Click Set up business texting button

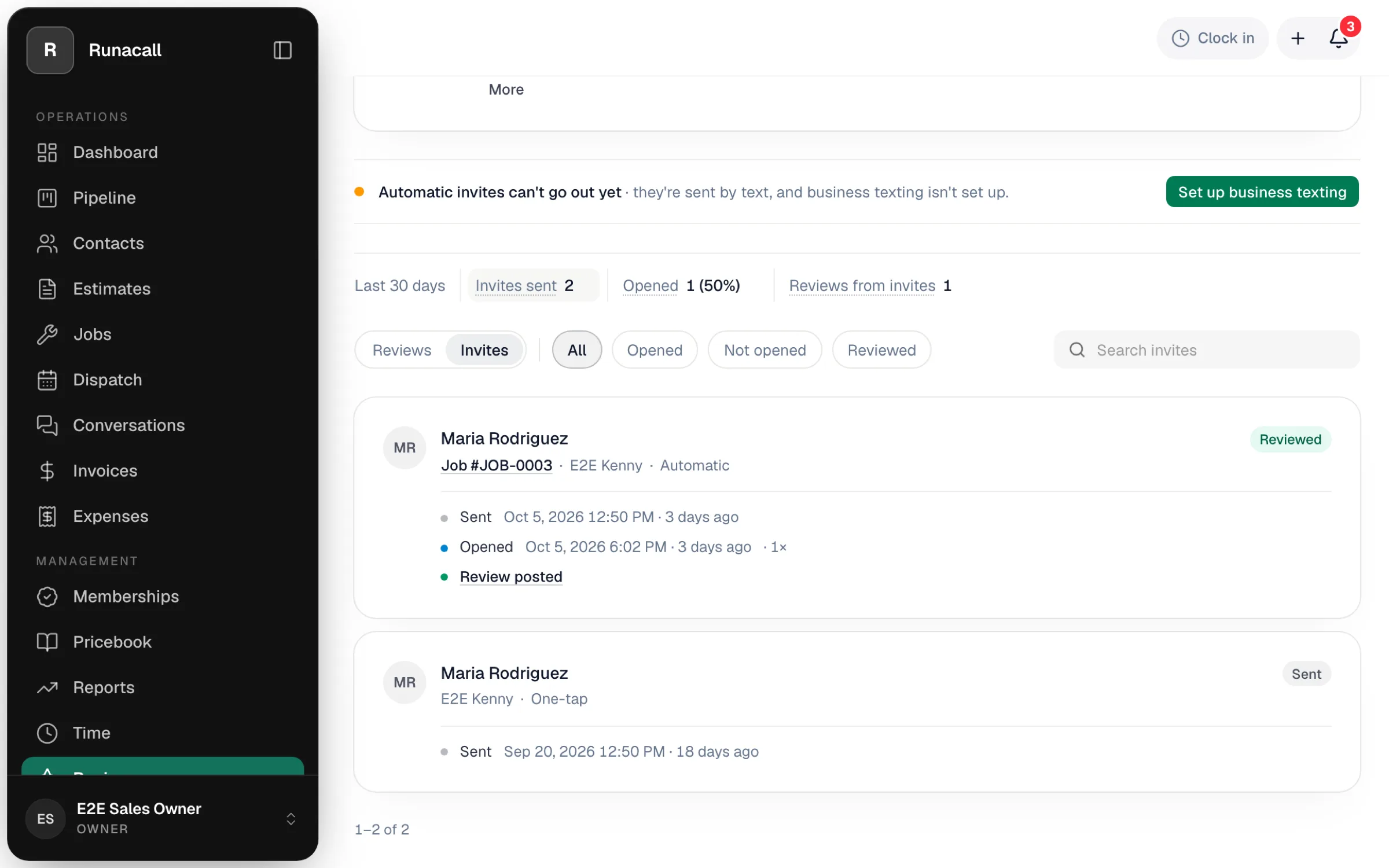(1262, 192)
